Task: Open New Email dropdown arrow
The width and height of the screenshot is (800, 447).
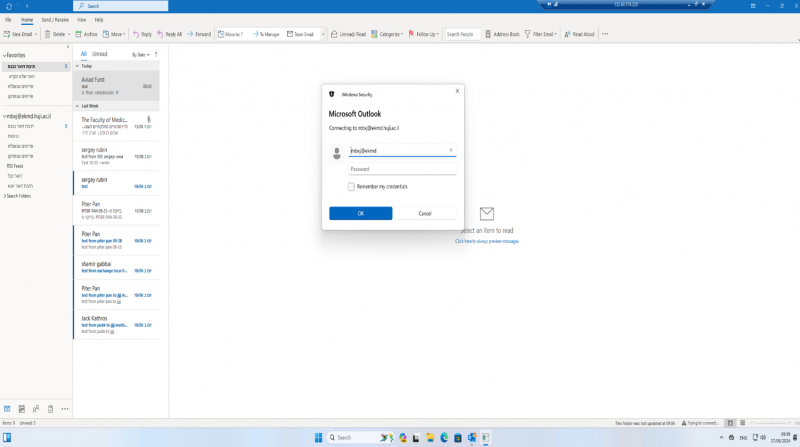Action: coord(36,34)
